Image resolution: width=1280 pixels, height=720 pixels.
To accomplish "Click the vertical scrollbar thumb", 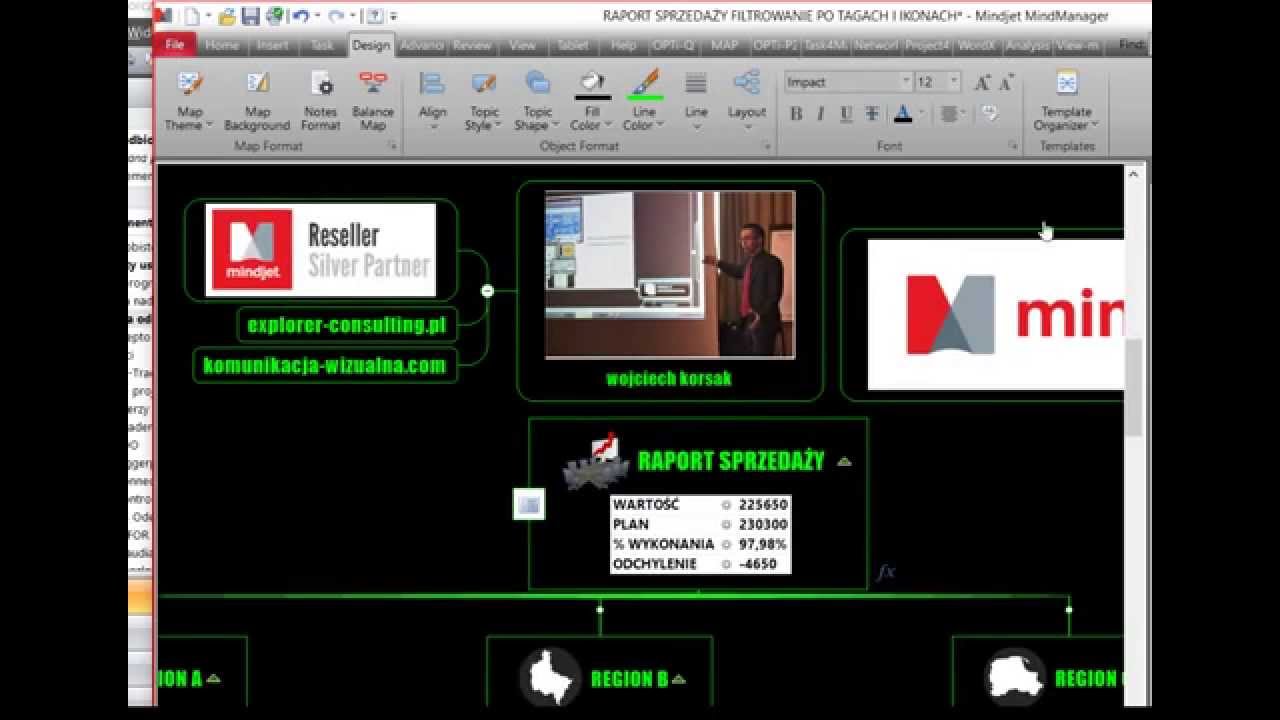I will [1133, 386].
